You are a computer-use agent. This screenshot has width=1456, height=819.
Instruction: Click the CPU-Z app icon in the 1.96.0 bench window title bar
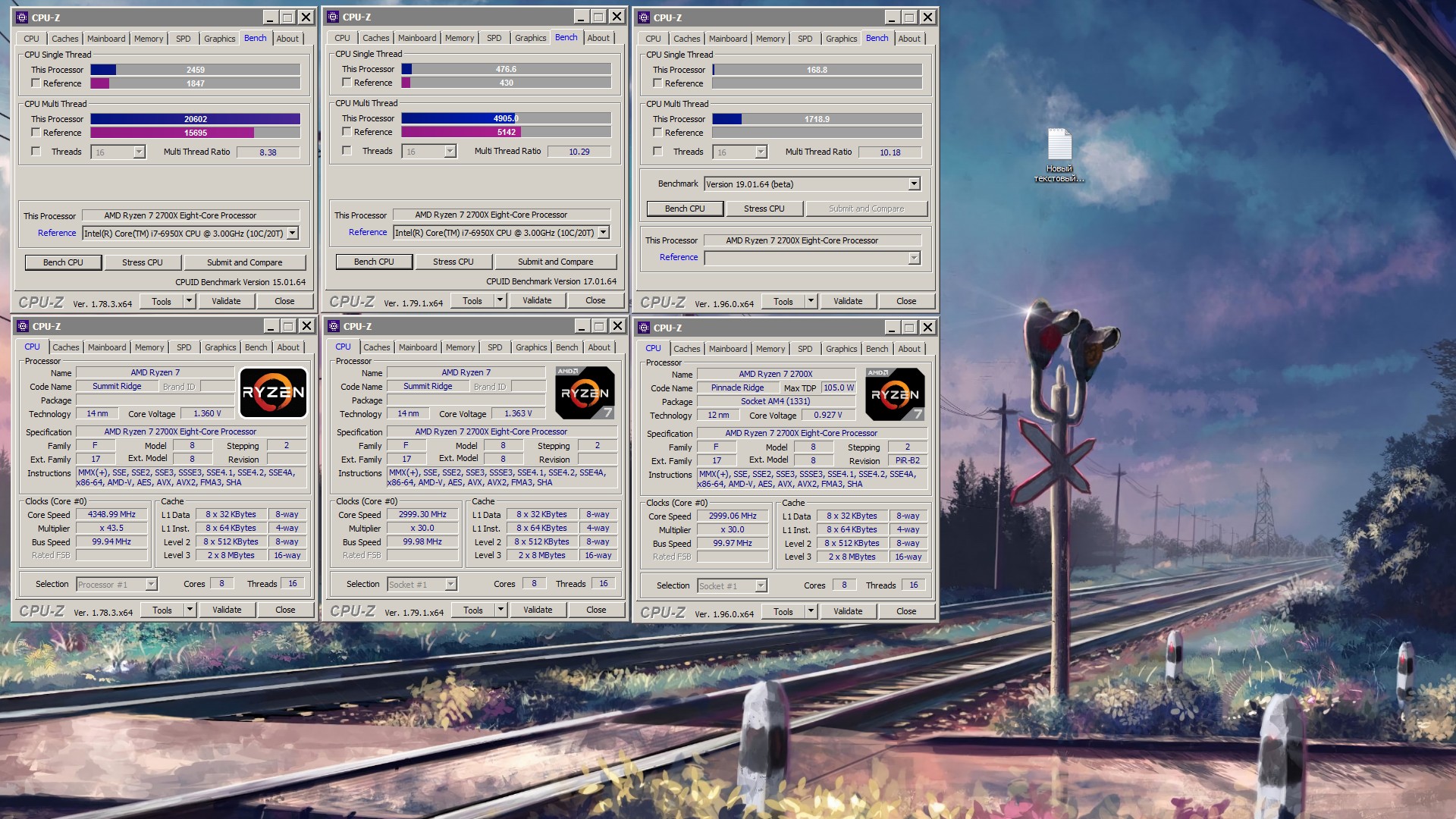(x=644, y=17)
